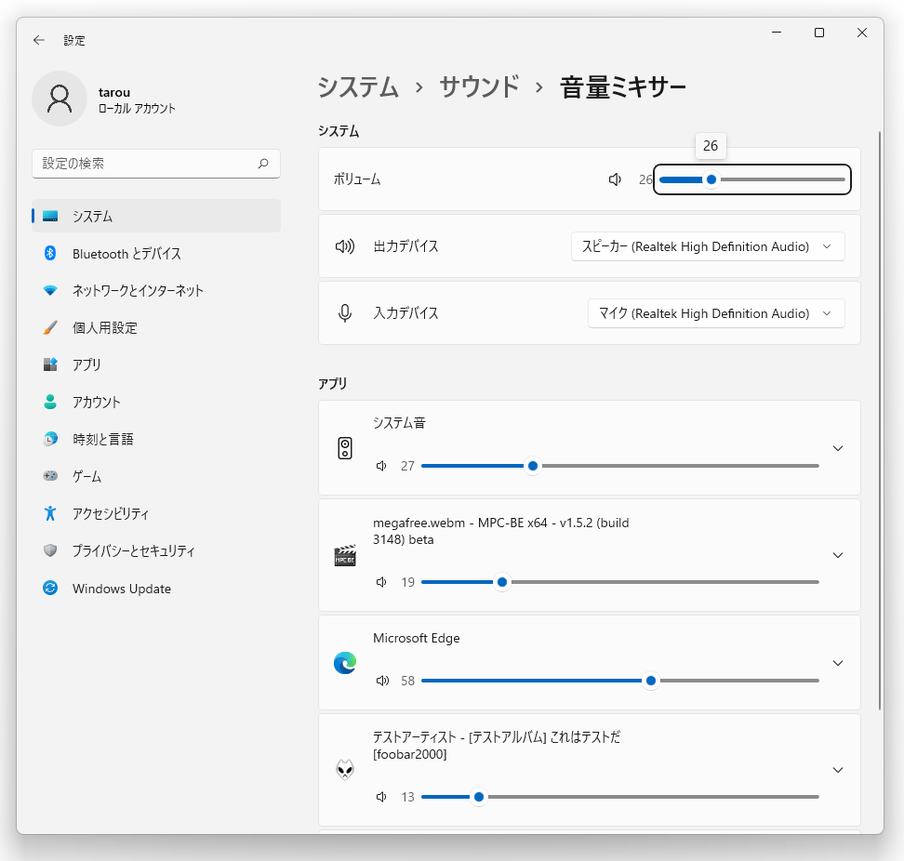Expand the MPC-BE megafree.webm entry
Screen dimensions: 904x861
[838, 555]
